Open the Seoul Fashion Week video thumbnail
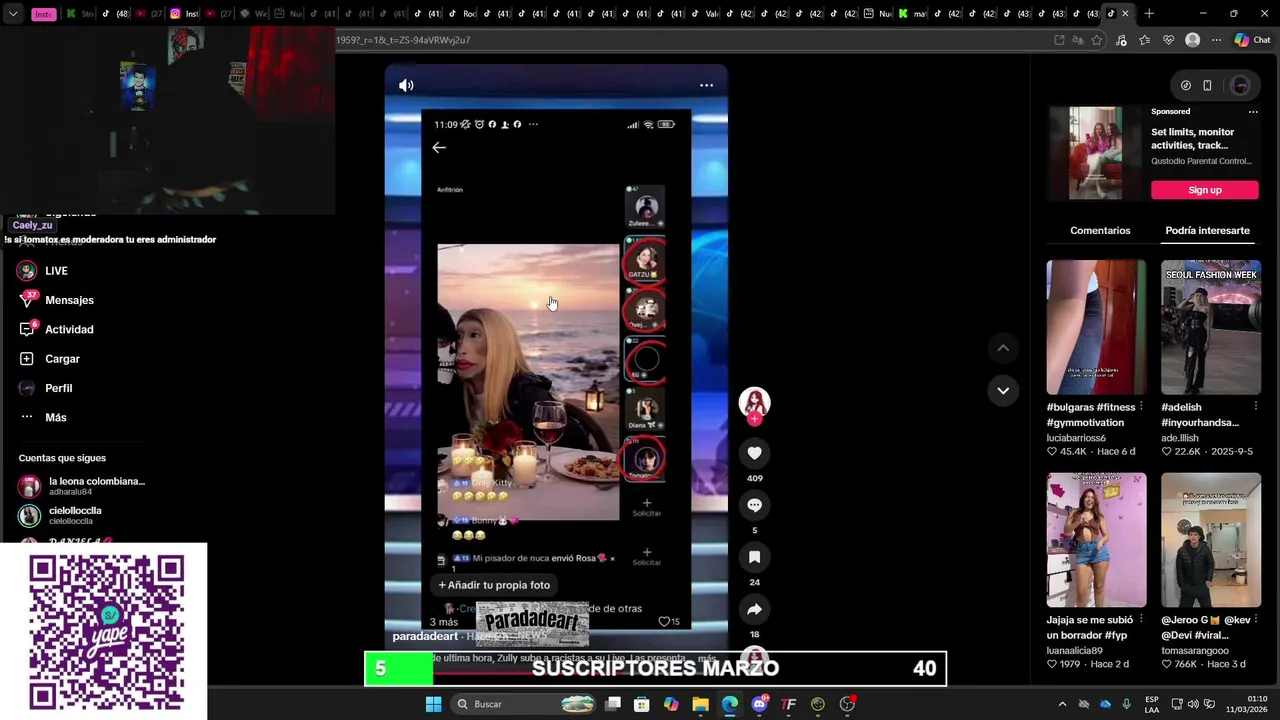Viewport: 1280px width, 720px height. (x=1210, y=327)
